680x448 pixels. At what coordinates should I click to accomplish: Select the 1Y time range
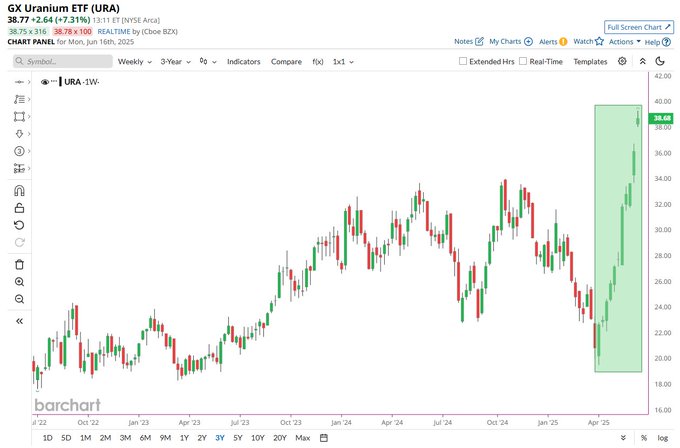pyautogui.click(x=184, y=438)
